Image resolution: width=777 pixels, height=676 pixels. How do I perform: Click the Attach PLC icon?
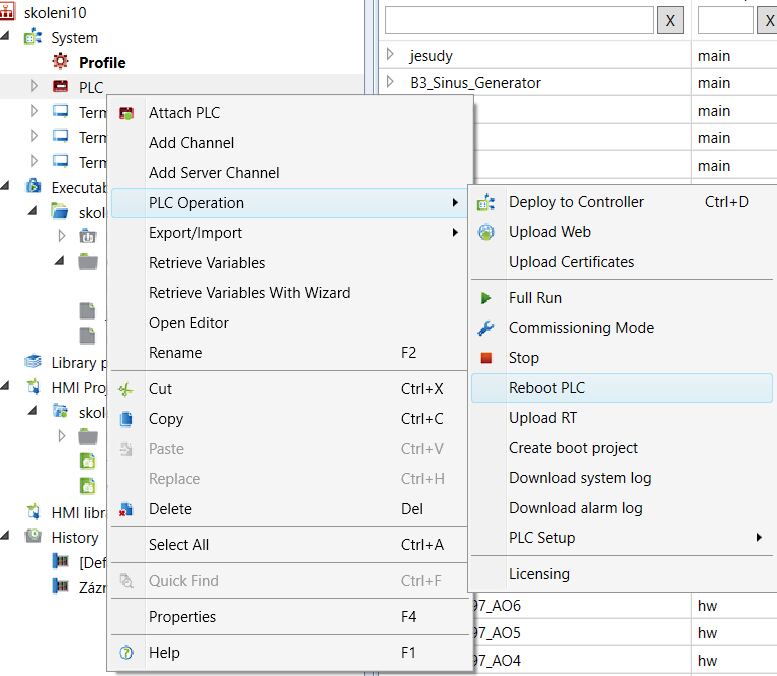point(127,113)
